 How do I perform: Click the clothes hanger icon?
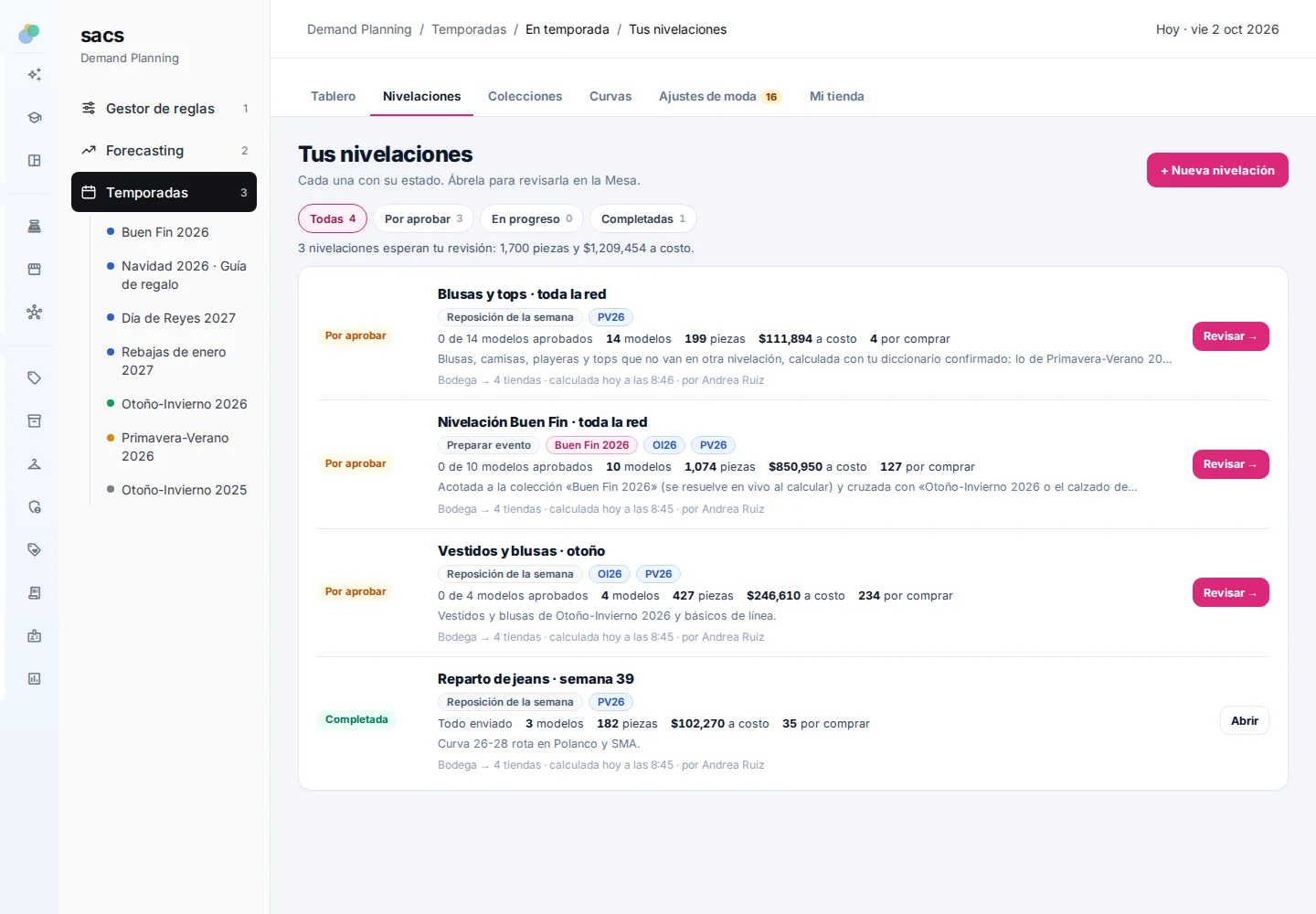(35, 464)
